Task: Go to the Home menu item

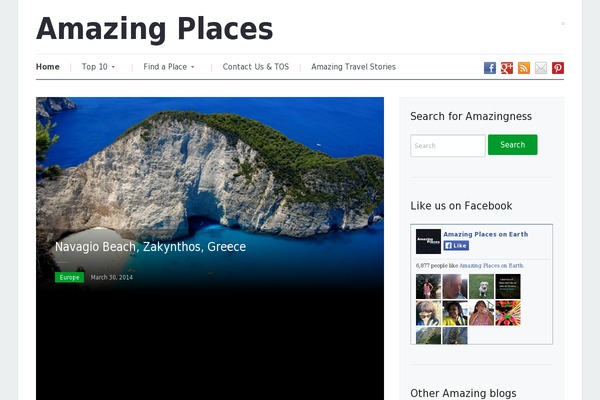Action: pyautogui.click(x=48, y=67)
